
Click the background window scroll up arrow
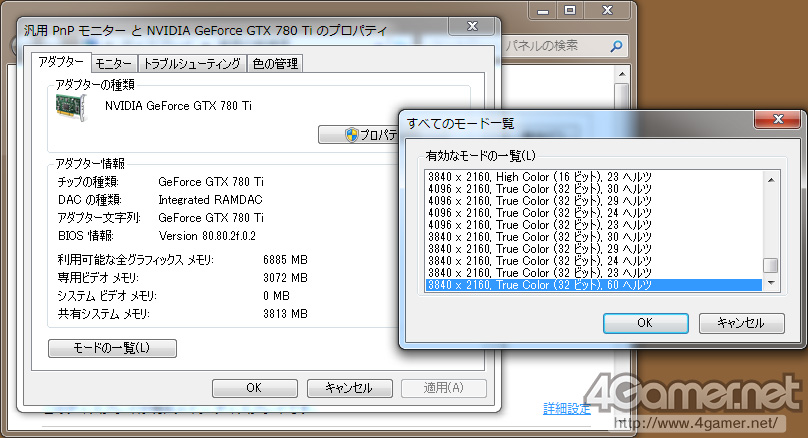pyautogui.click(x=622, y=75)
